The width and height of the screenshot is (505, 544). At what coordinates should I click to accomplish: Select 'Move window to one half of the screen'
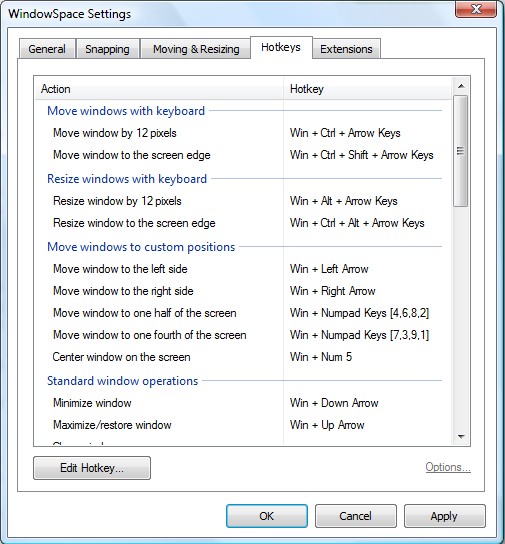coord(243,313)
